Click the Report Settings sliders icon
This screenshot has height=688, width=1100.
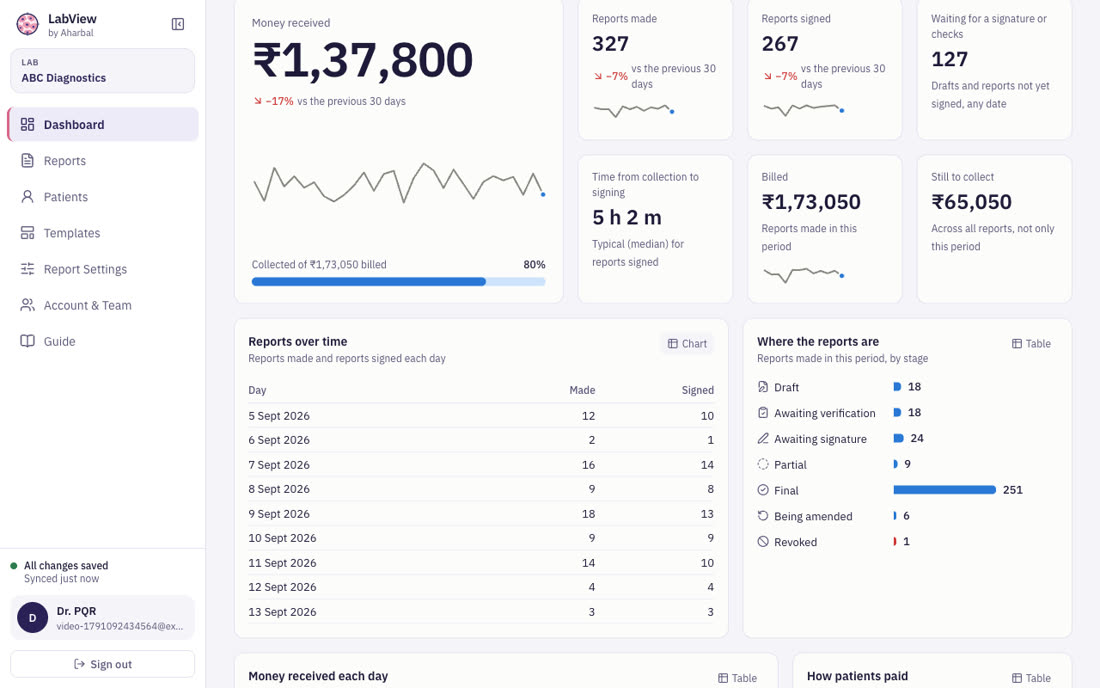[x=27, y=269]
